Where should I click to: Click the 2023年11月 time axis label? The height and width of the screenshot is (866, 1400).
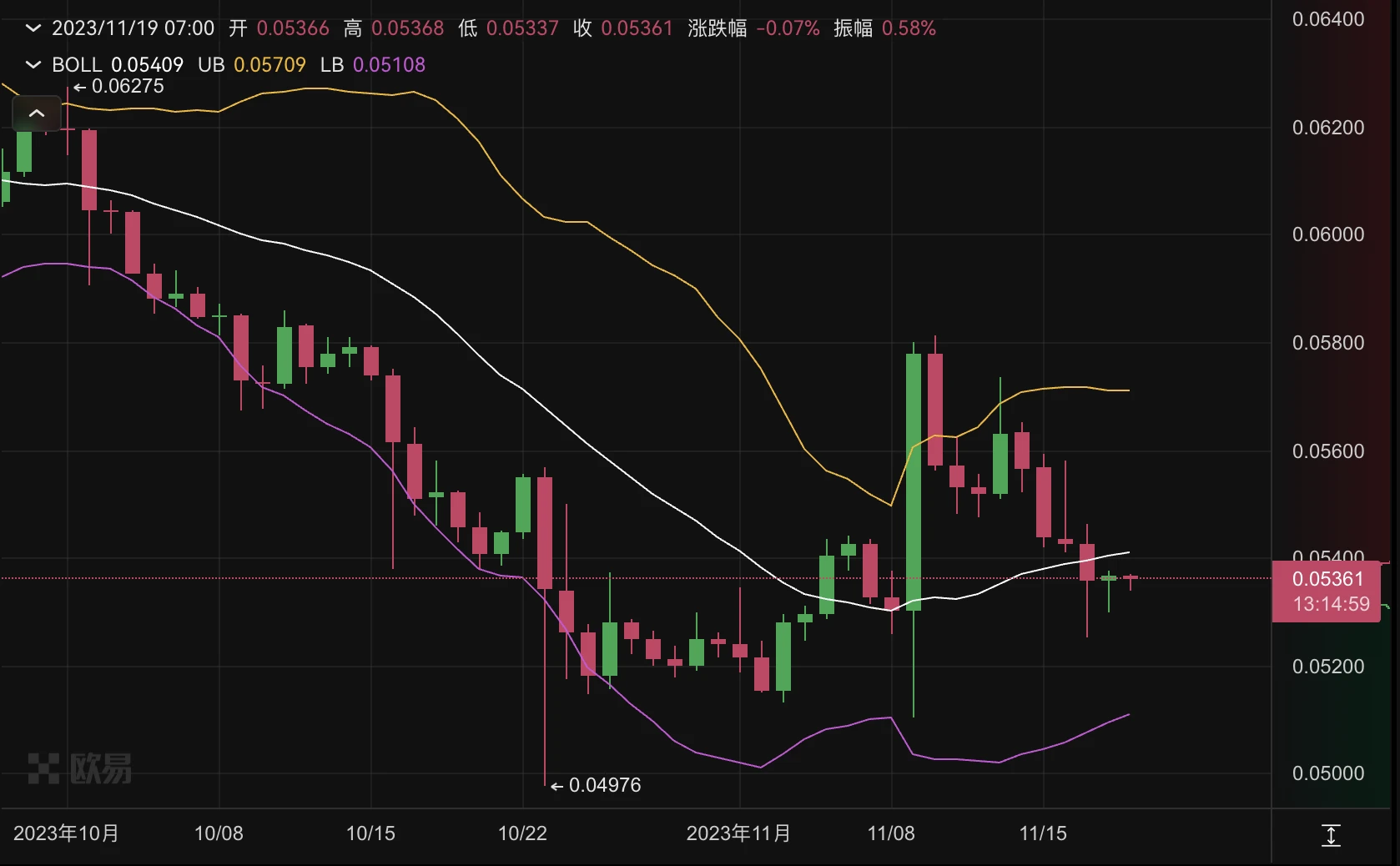[x=738, y=833]
